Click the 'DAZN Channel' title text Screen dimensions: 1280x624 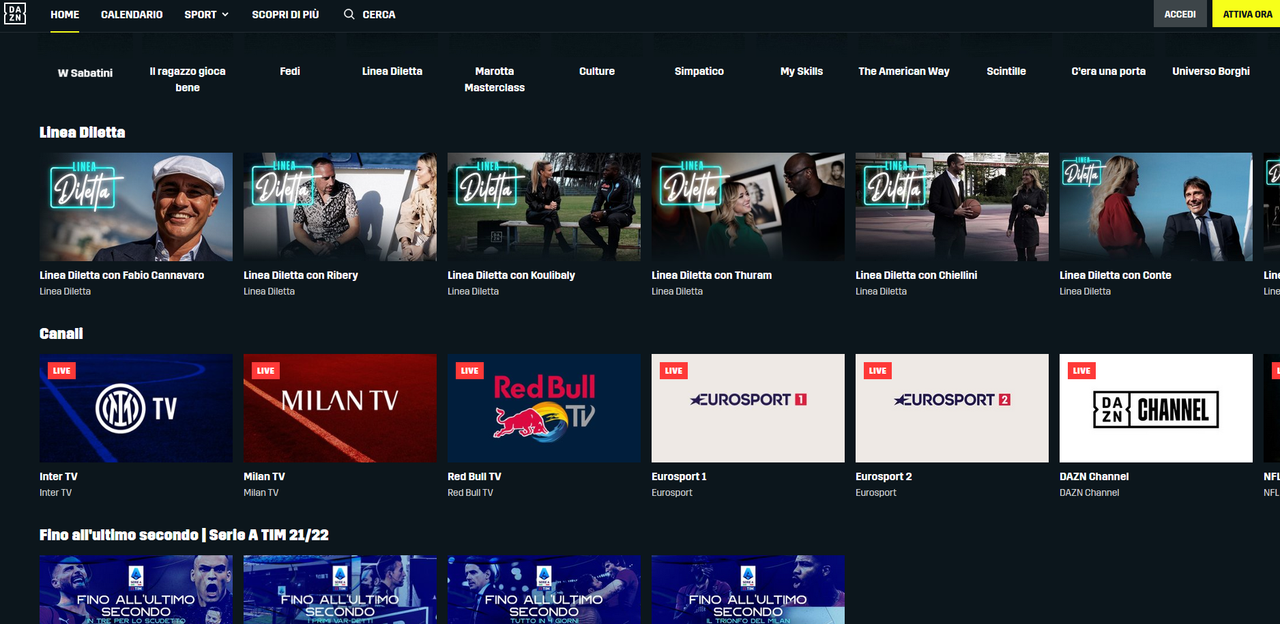coord(1094,477)
